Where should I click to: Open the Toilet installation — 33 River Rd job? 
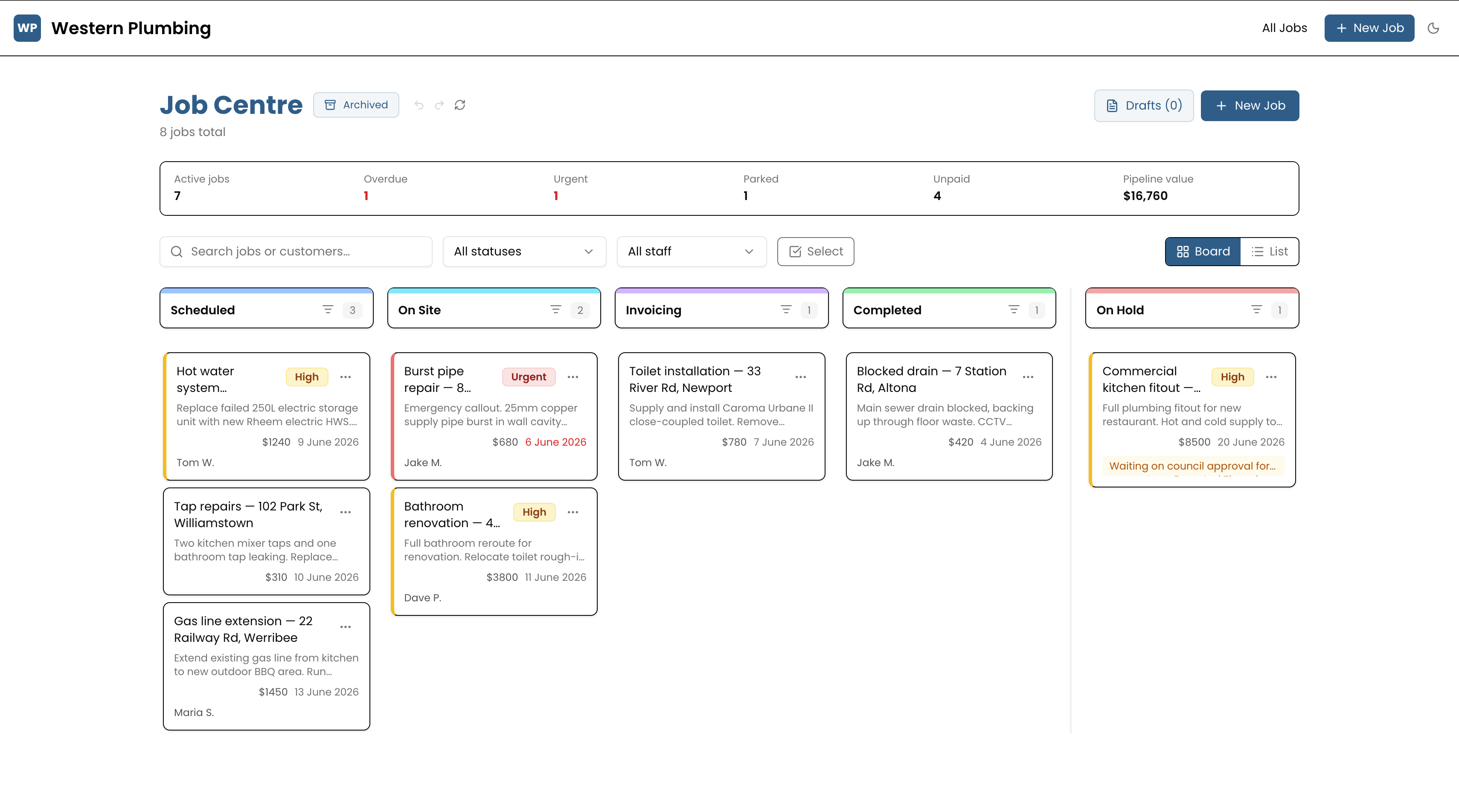click(x=695, y=380)
